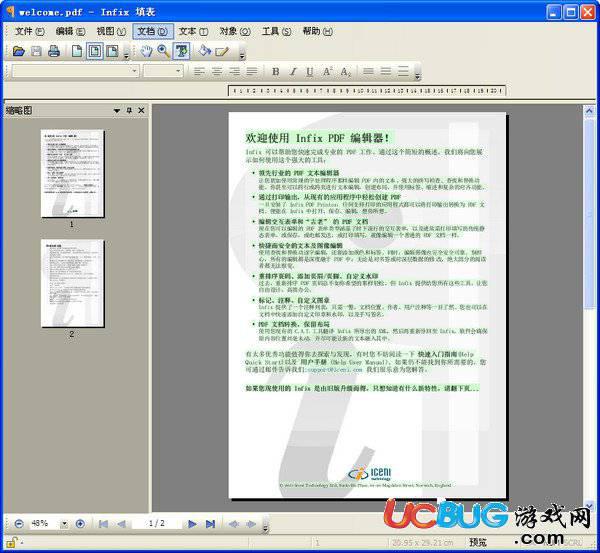
Task: Open the 帮助 (H) menu
Action: pos(317,31)
